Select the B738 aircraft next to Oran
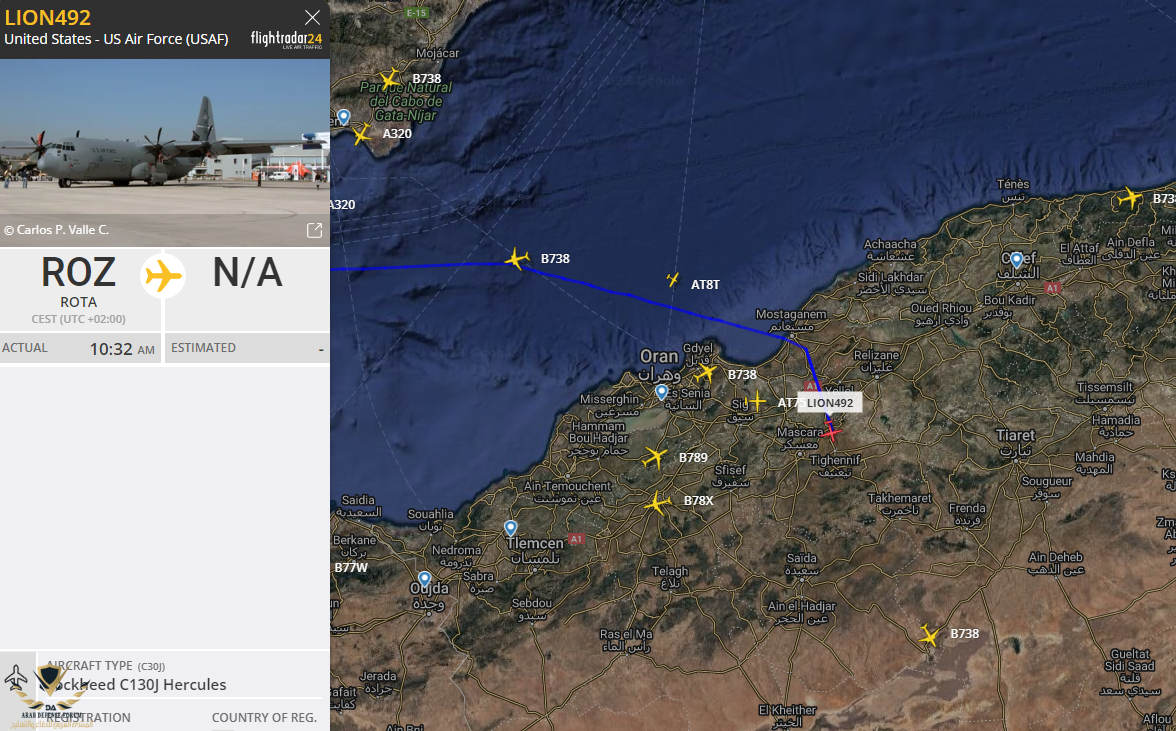Screen dimensions: 1176x731 [x=705, y=373]
